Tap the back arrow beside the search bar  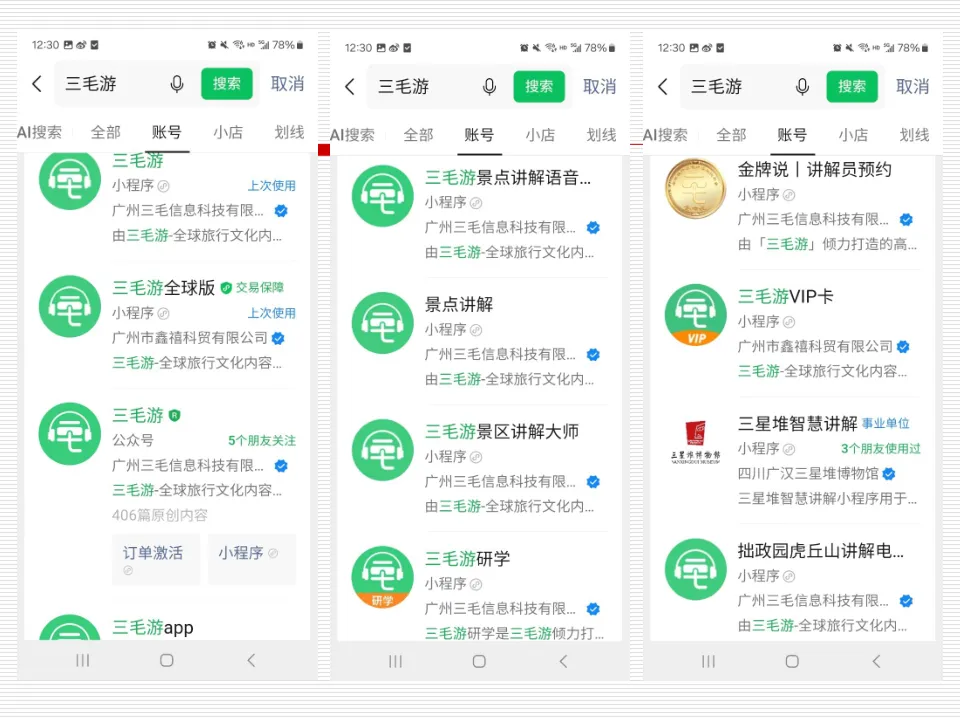pos(36,84)
